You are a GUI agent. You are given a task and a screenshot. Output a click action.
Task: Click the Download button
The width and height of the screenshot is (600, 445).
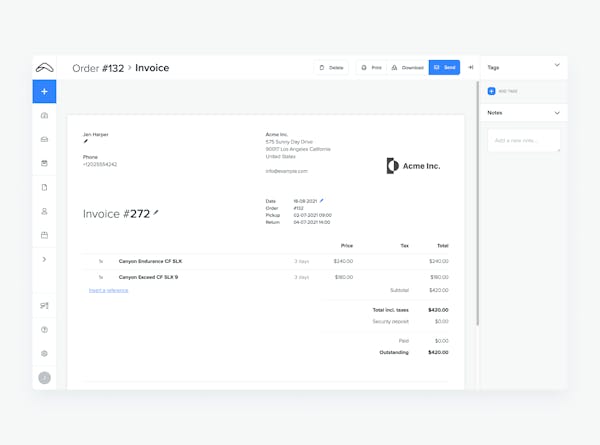click(408, 68)
